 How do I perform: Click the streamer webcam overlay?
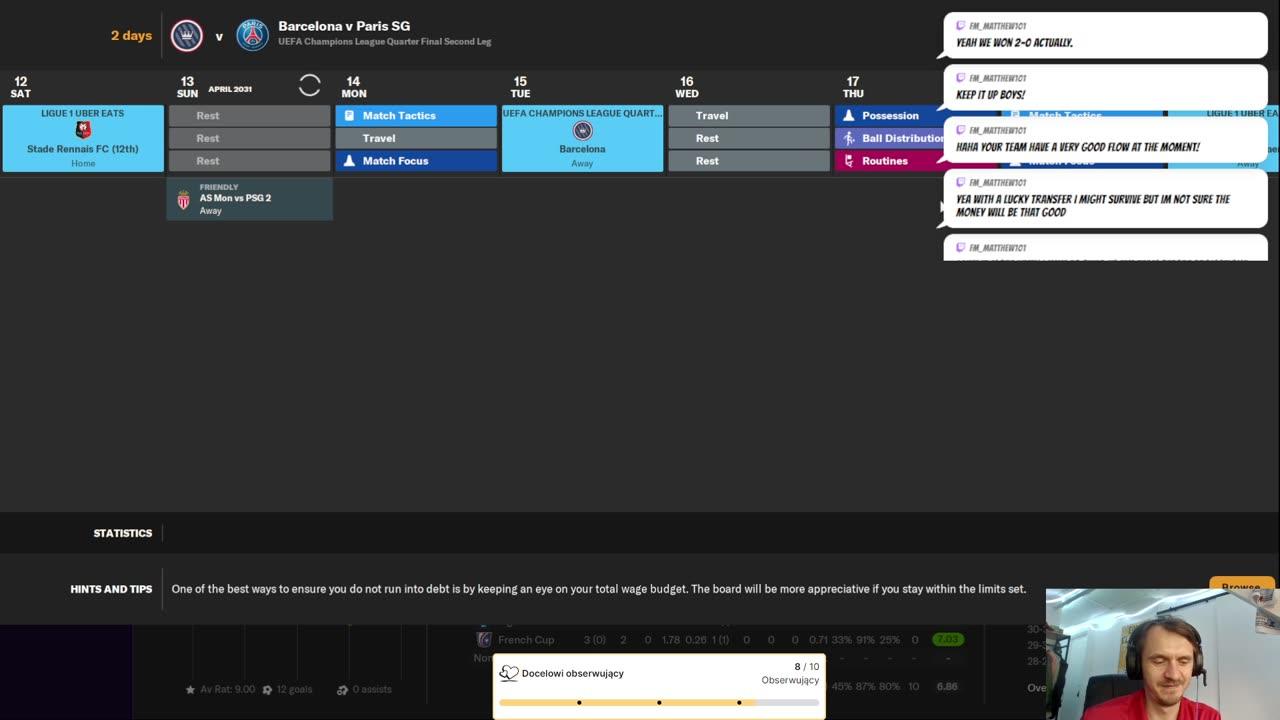[x=1163, y=655]
